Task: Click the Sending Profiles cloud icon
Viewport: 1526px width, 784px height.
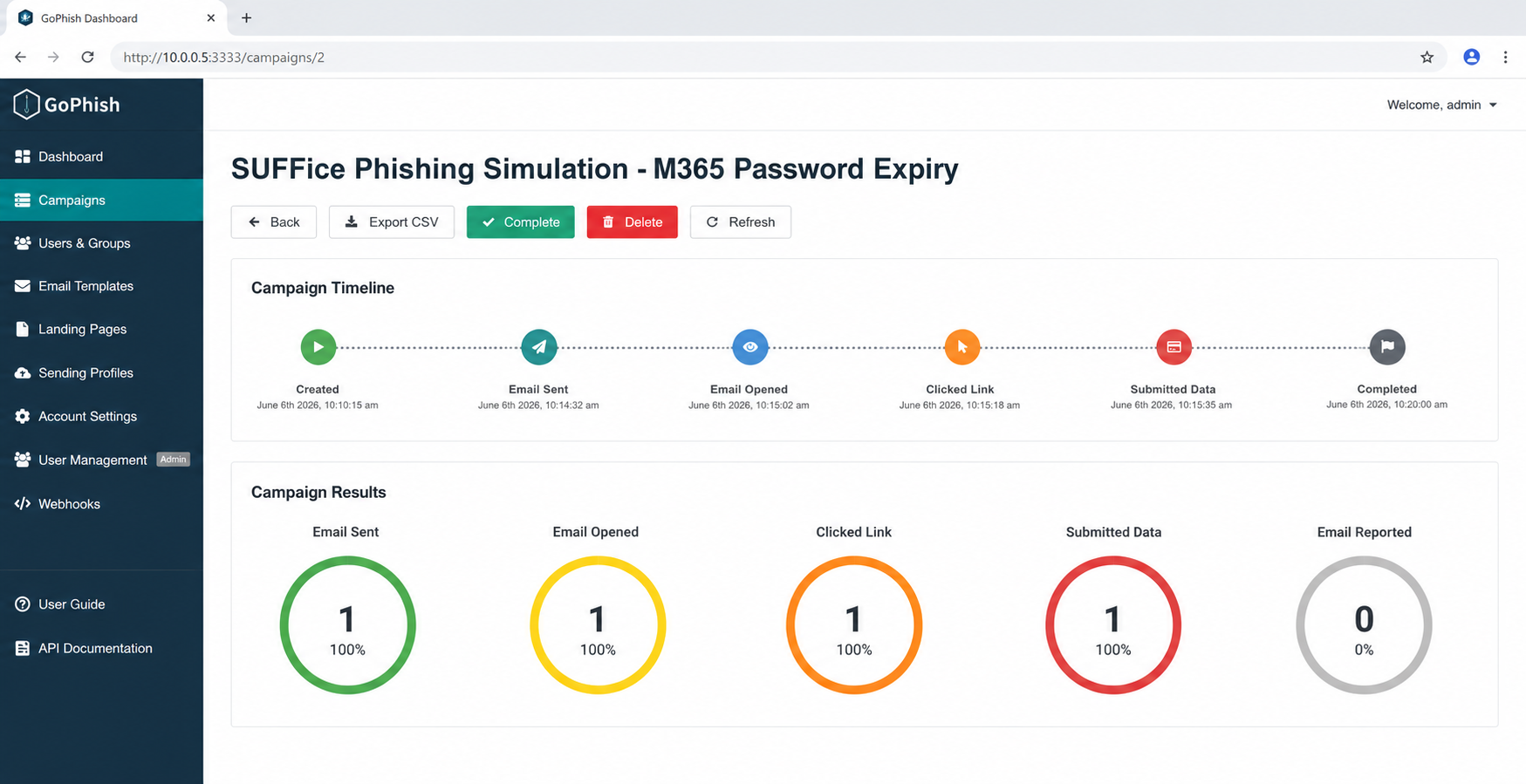Action: pyautogui.click(x=23, y=372)
